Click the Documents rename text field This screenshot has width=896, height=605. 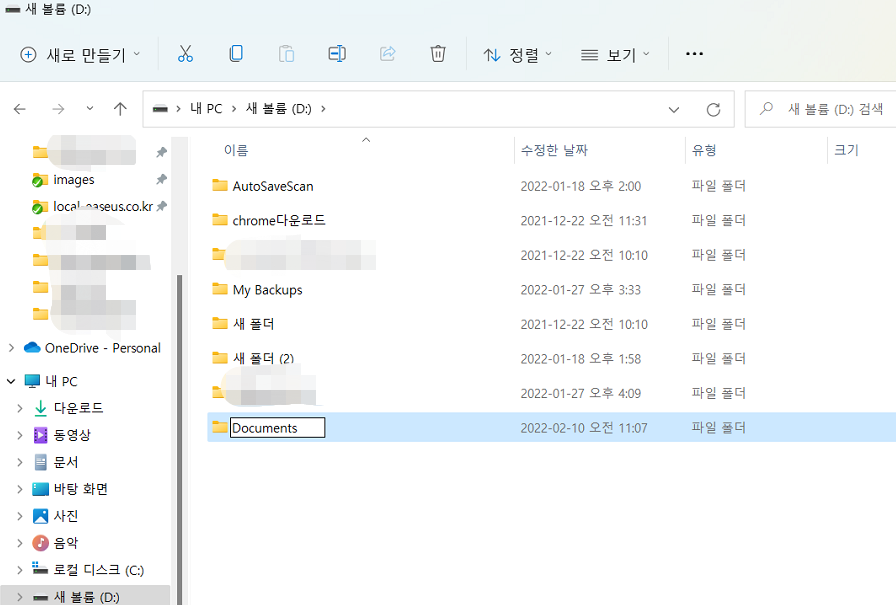277,427
